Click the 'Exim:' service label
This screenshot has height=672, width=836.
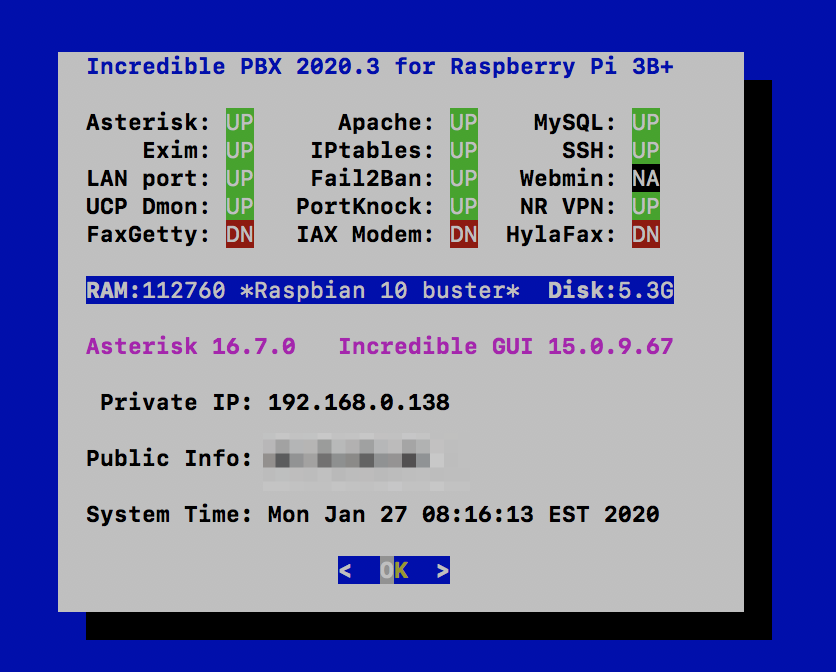click(x=176, y=150)
